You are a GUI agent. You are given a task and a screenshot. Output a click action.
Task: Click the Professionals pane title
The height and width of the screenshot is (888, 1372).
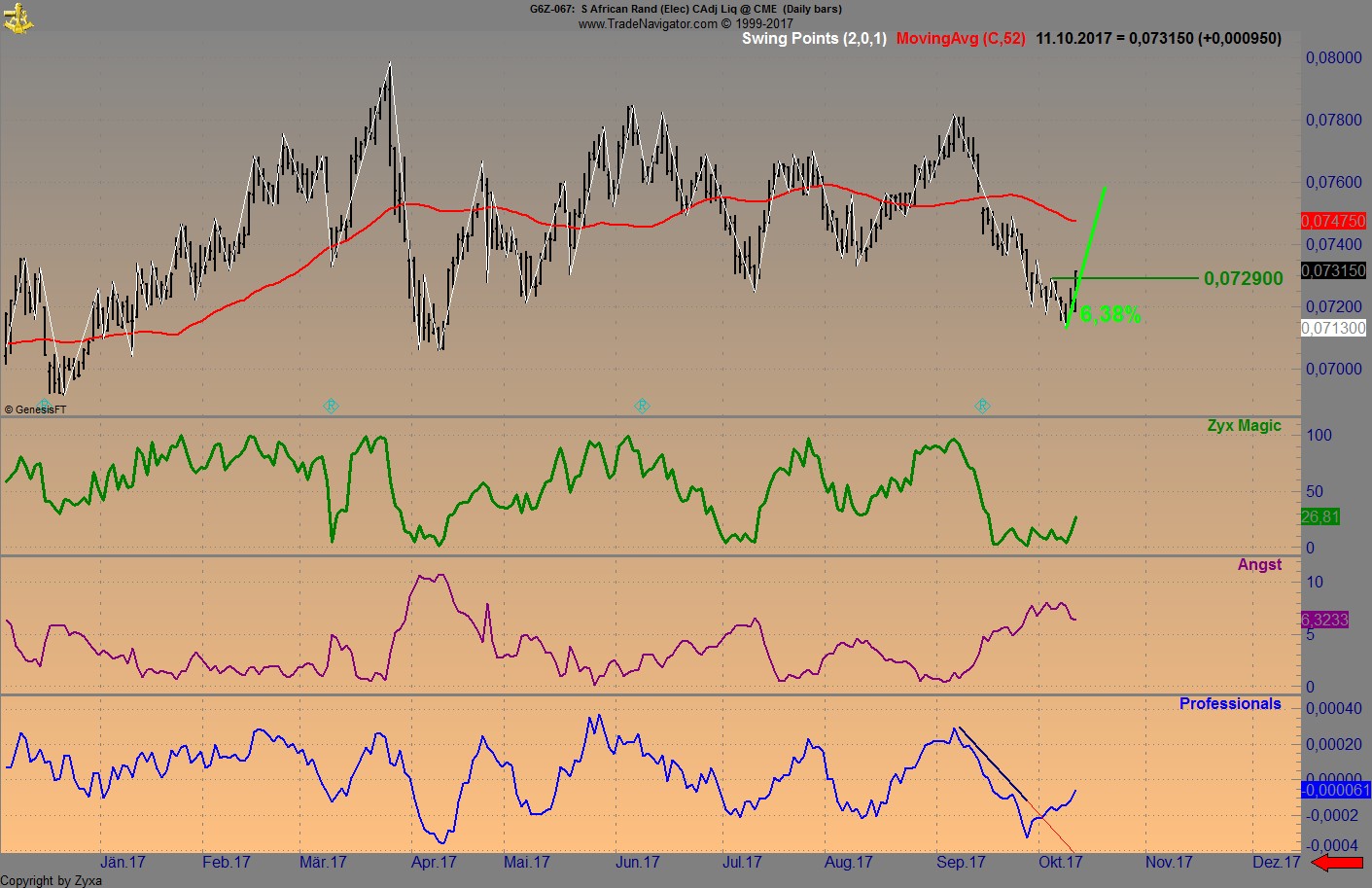(1230, 704)
